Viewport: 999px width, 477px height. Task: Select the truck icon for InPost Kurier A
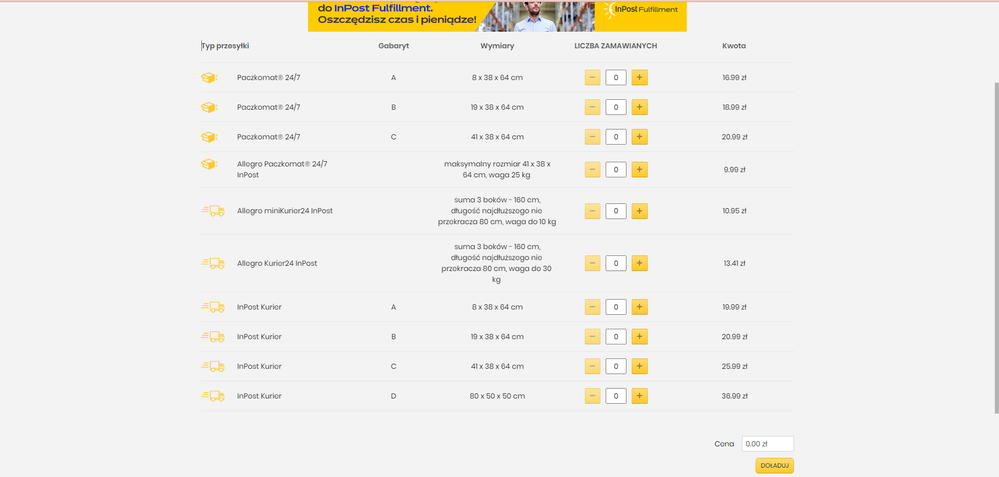[x=213, y=307]
